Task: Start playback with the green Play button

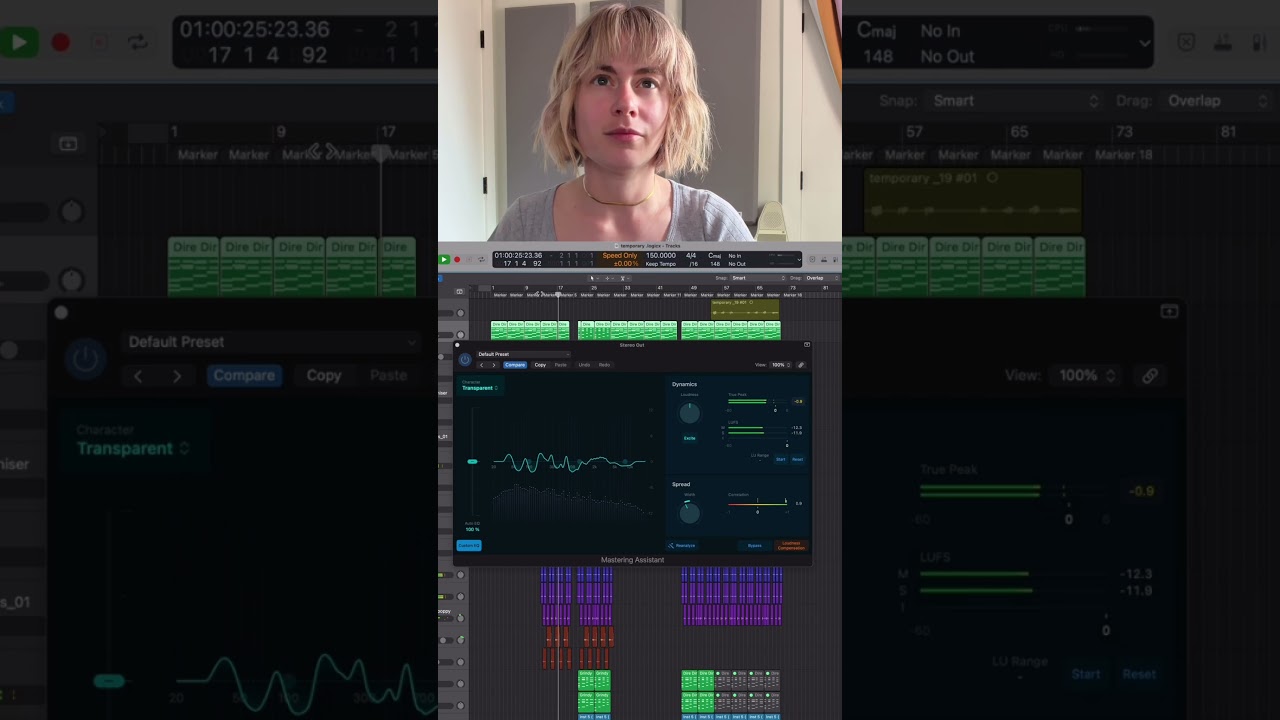Action: [444, 259]
